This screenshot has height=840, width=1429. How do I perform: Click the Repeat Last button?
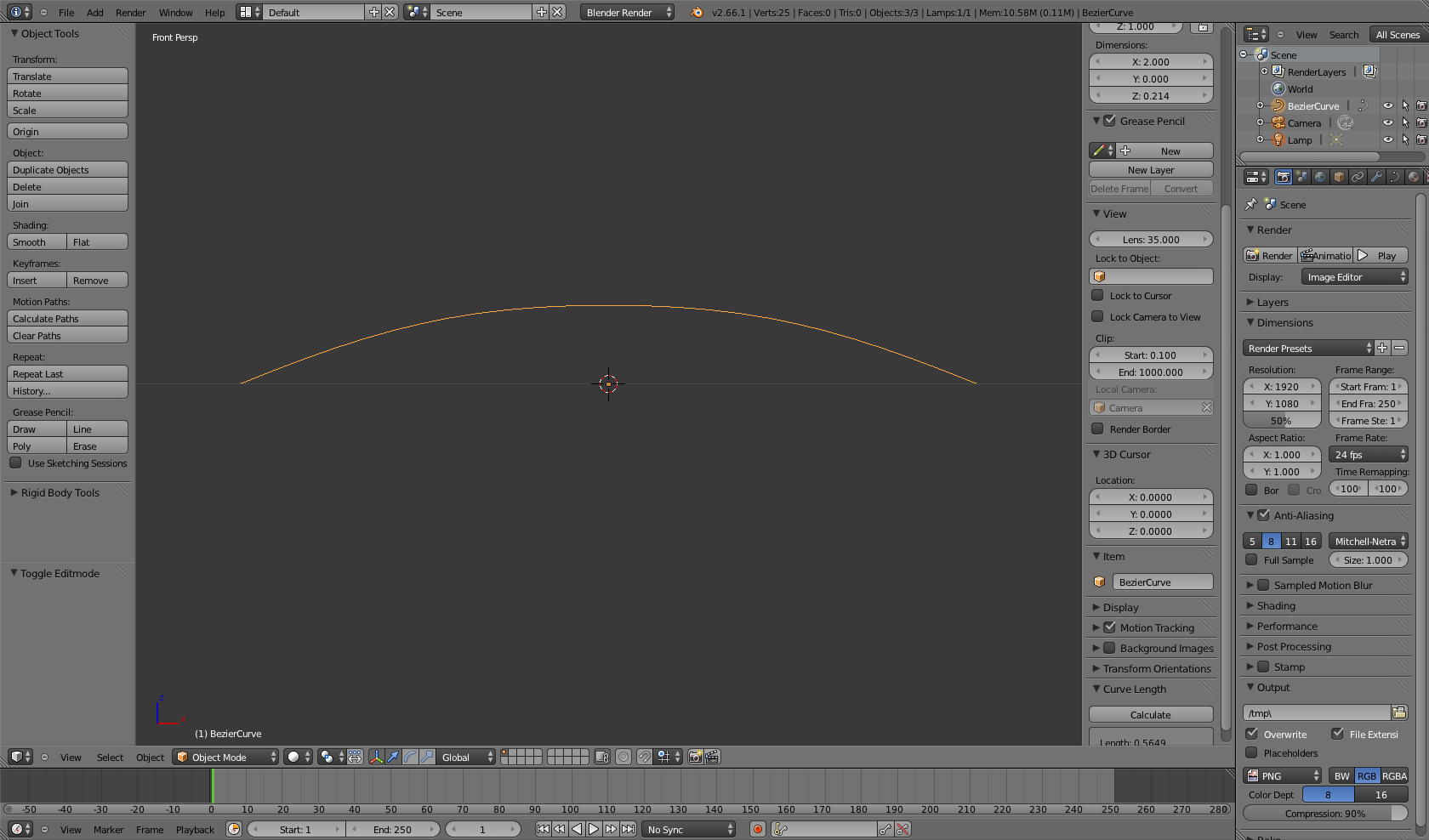point(68,373)
